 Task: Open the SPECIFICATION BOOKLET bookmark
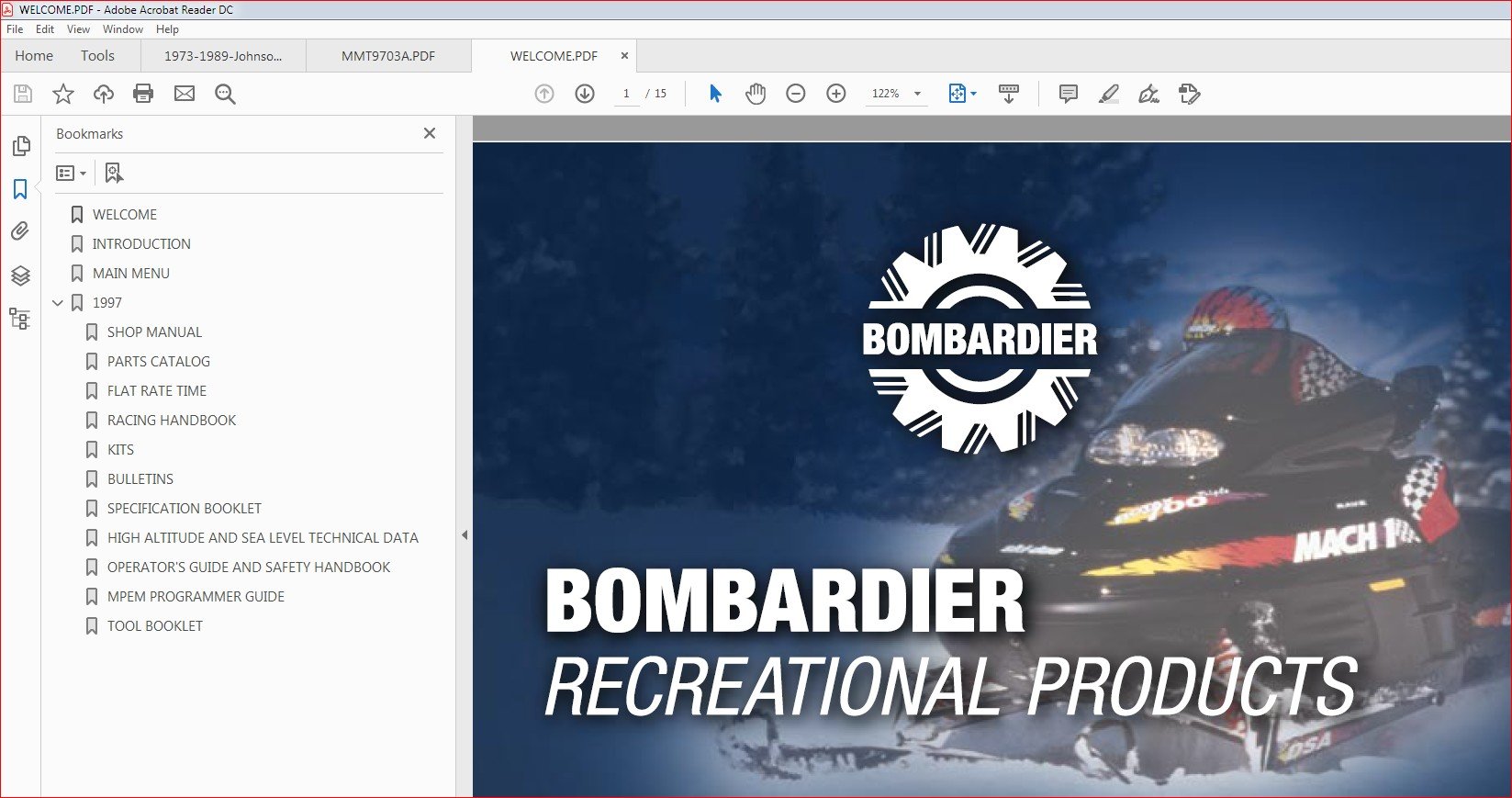point(184,509)
